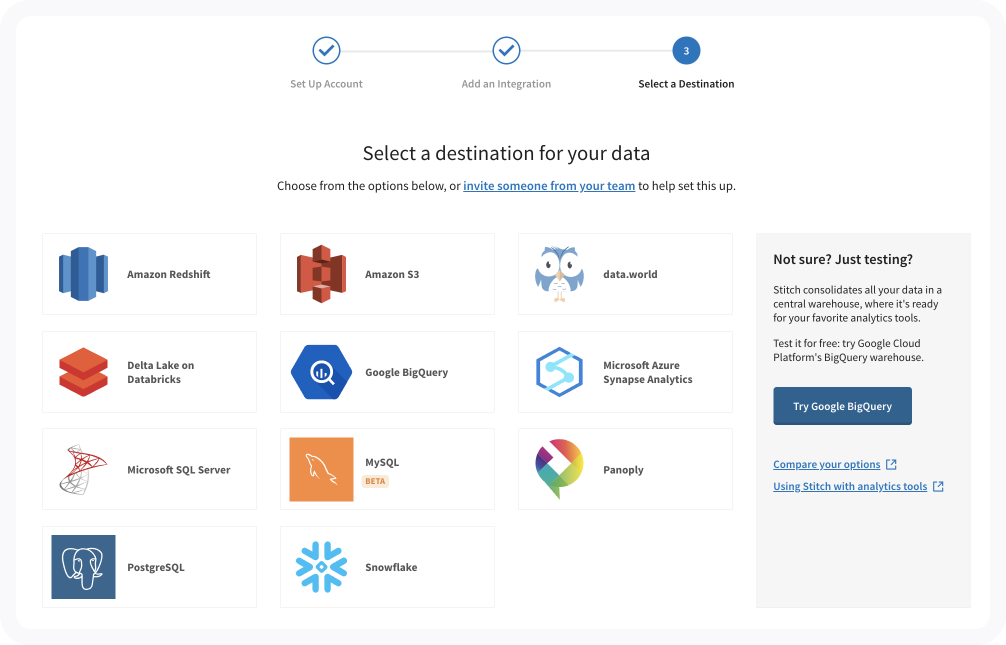This screenshot has width=1006, height=645.
Task: Click the Add an Integration checkmark step
Action: click(506, 51)
